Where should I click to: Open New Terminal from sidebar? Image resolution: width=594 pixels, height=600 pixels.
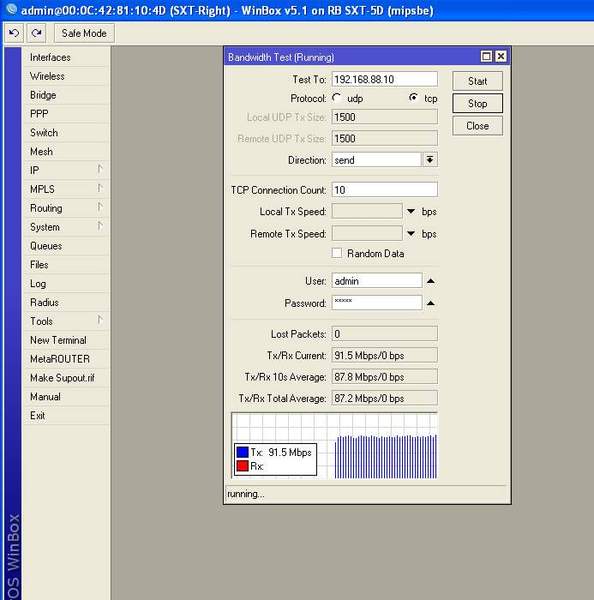click(x=67, y=340)
